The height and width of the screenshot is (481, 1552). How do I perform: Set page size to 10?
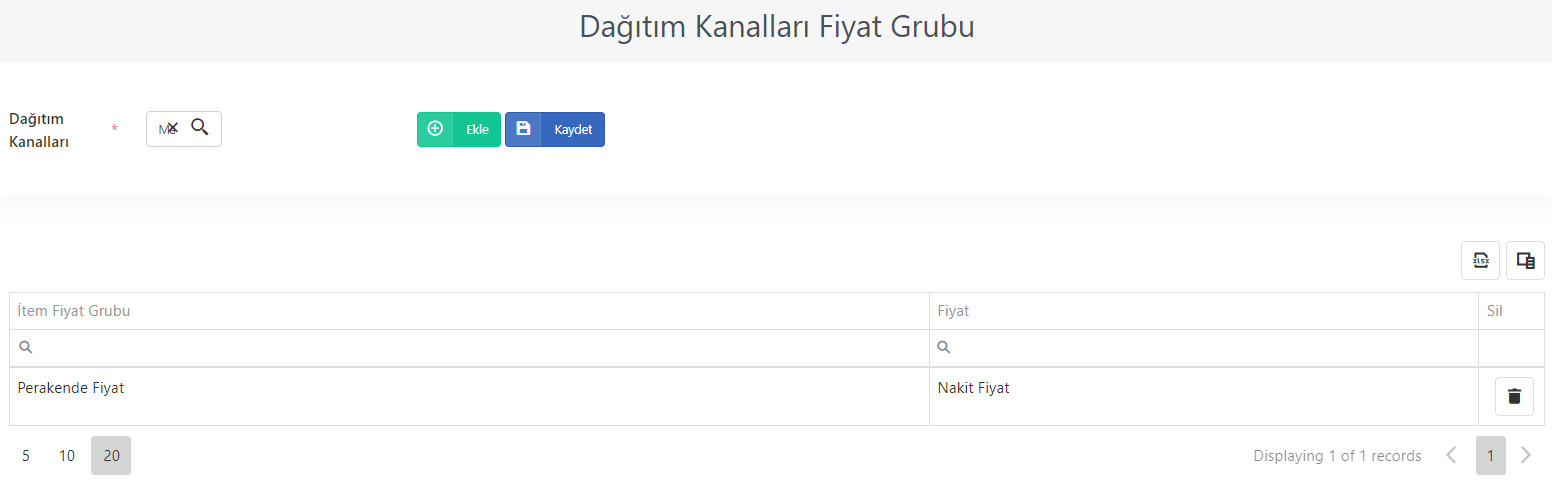[x=67, y=456]
